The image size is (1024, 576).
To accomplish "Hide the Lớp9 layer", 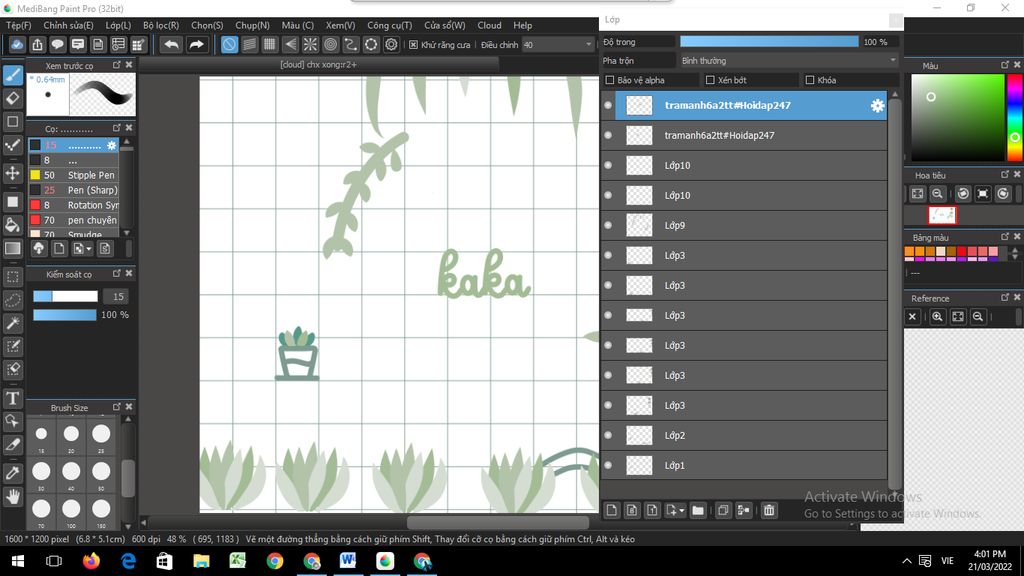I will 608,225.
